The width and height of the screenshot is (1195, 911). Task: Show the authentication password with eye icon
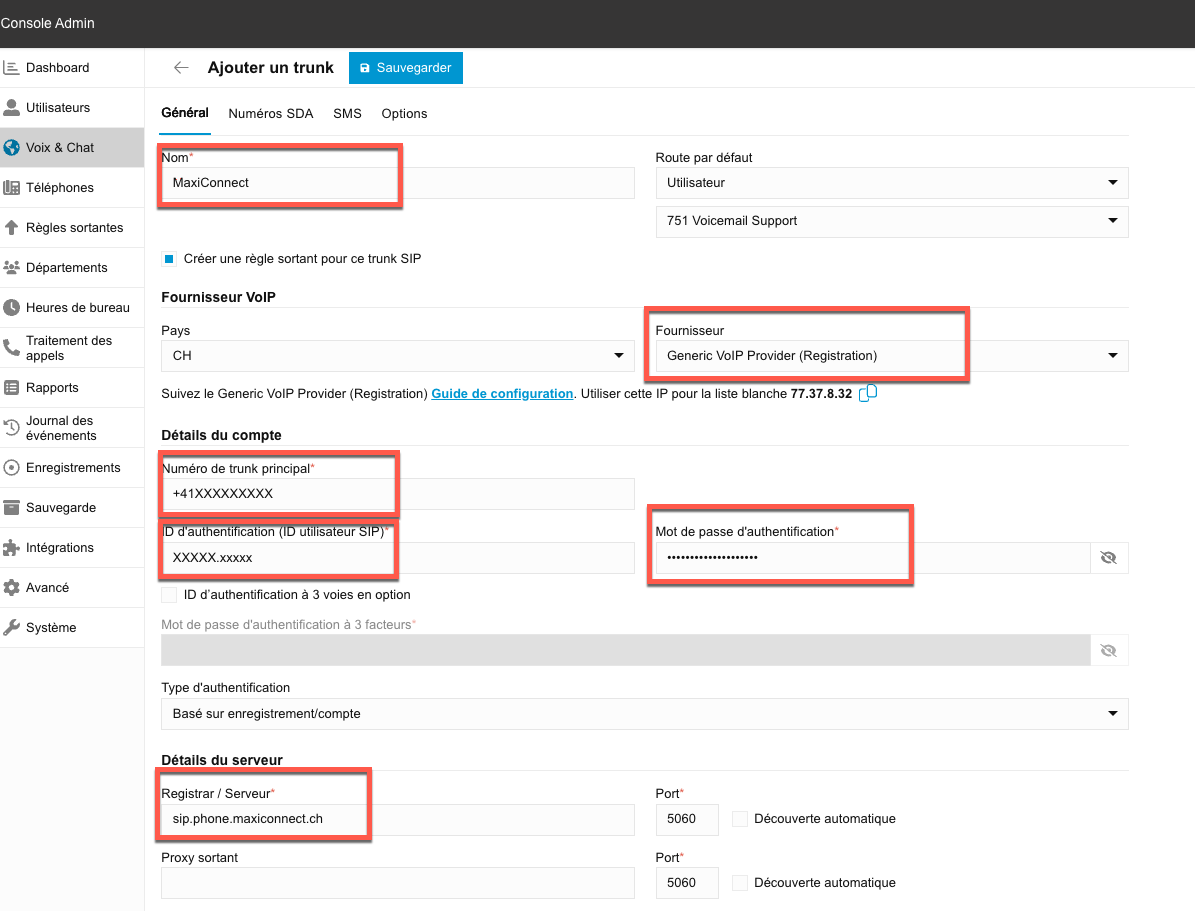tap(1108, 558)
